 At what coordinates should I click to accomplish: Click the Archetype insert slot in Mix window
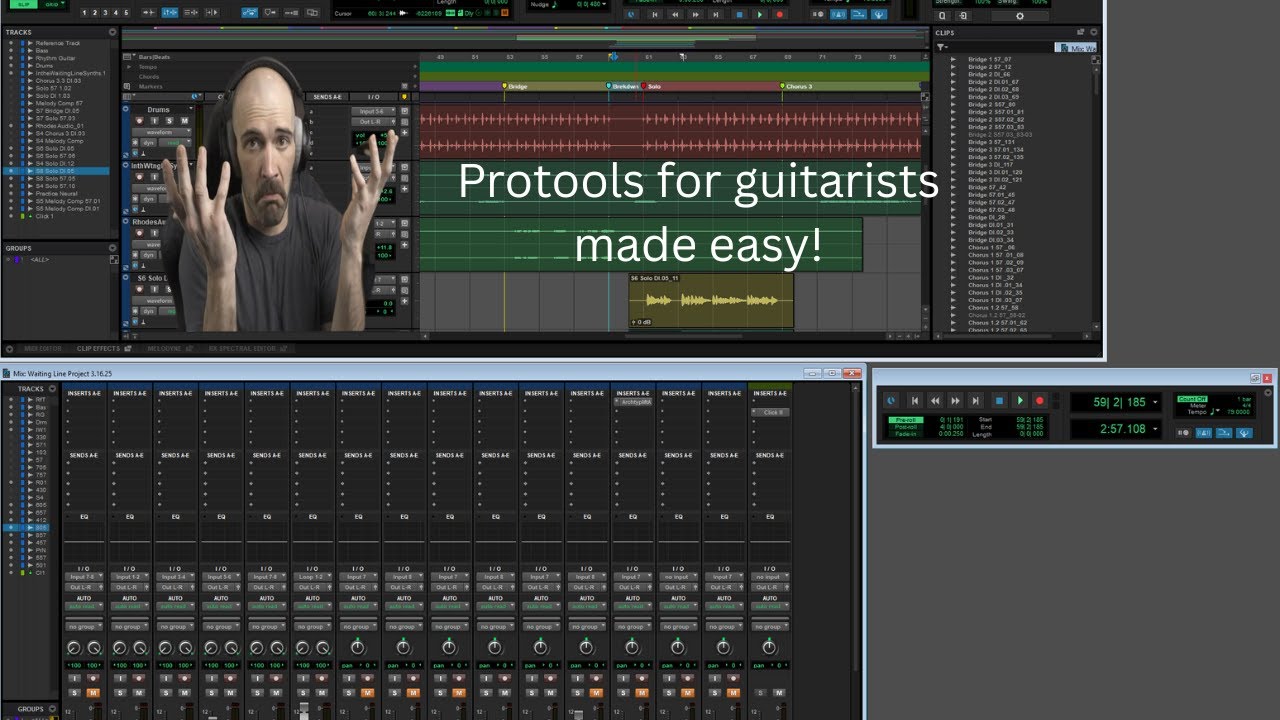(632, 402)
